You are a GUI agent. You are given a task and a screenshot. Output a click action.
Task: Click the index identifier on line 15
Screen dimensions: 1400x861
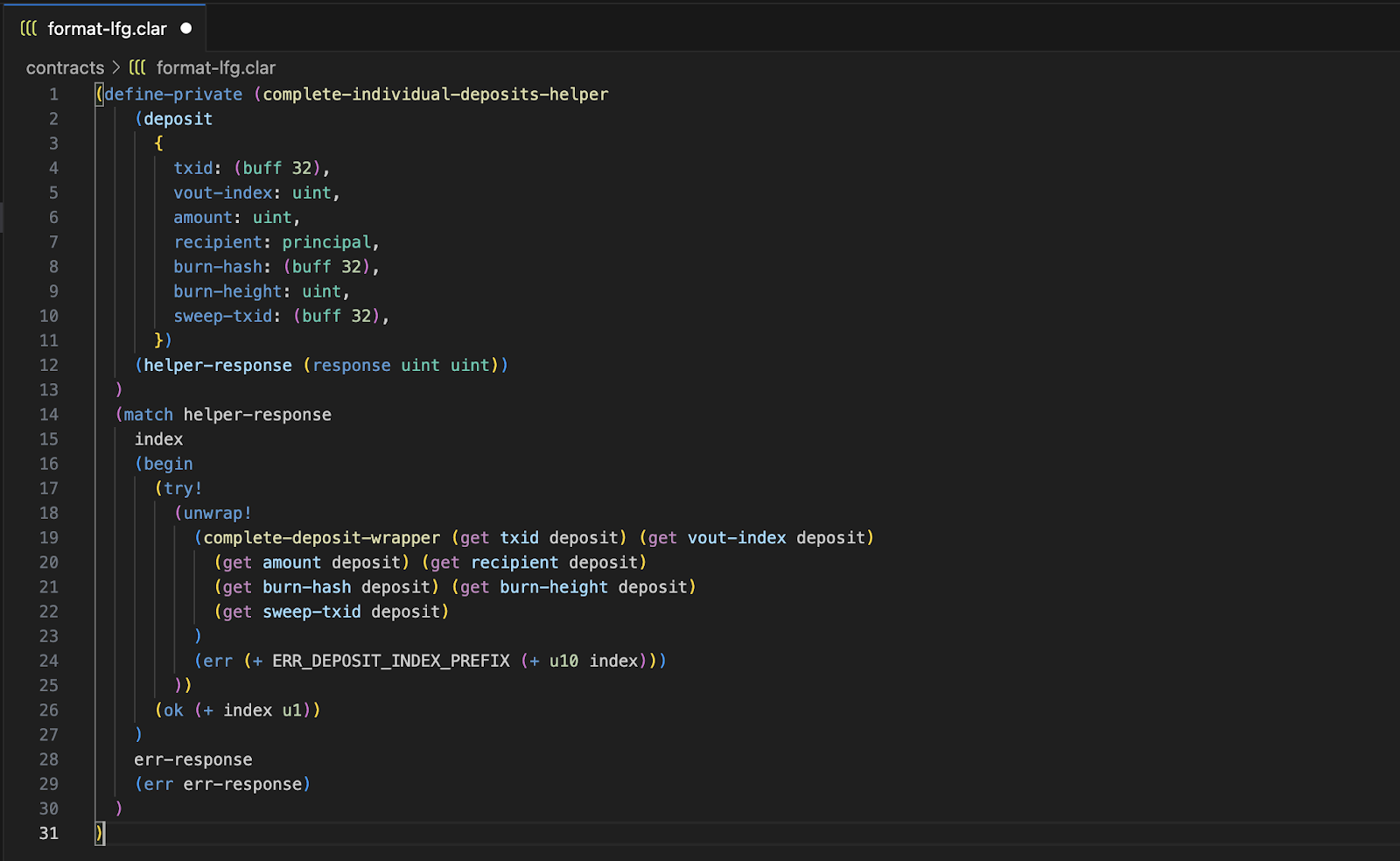(158, 439)
